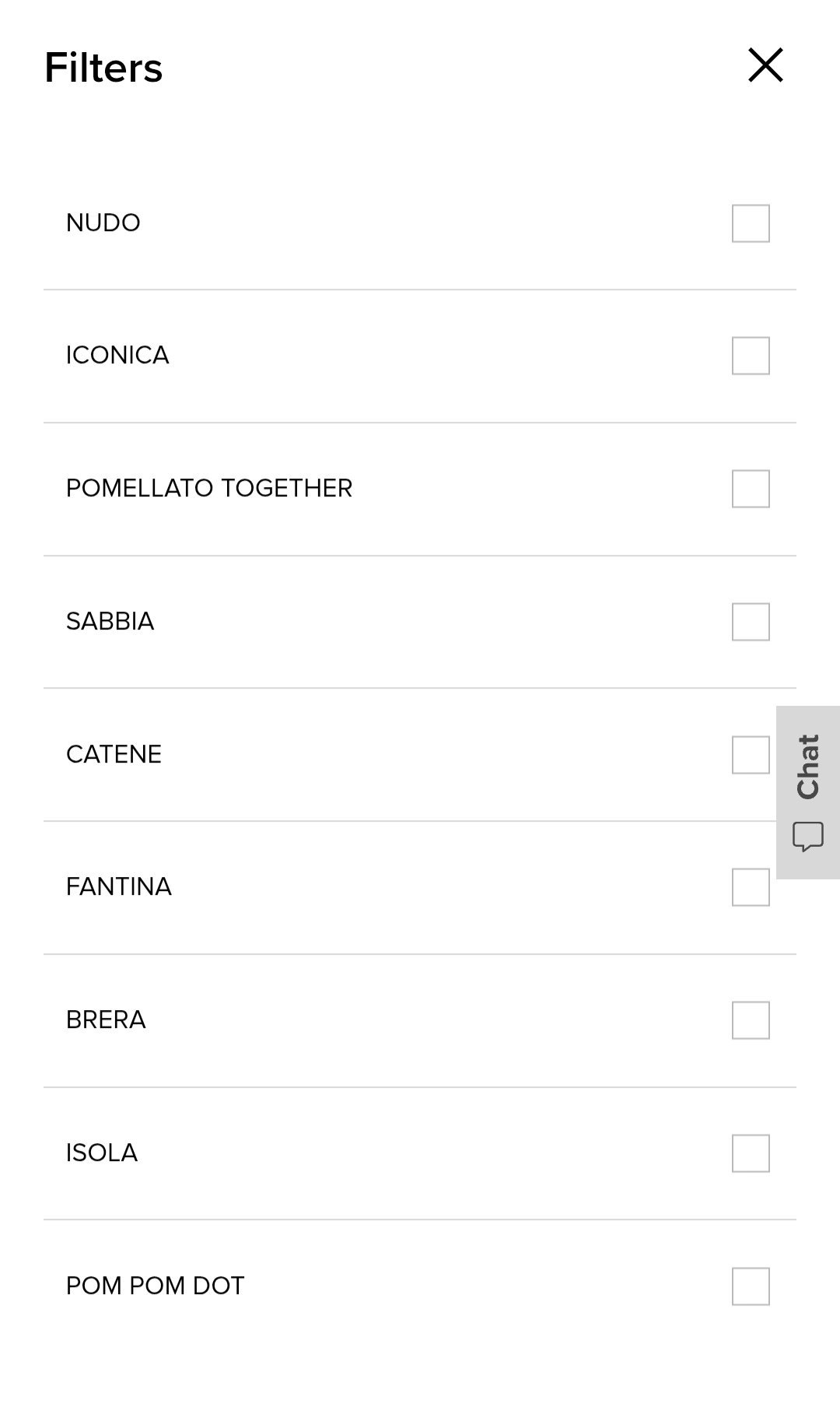The height and width of the screenshot is (1407, 840).
Task: Click the BRERA label text
Action: tap(106, 1020)
